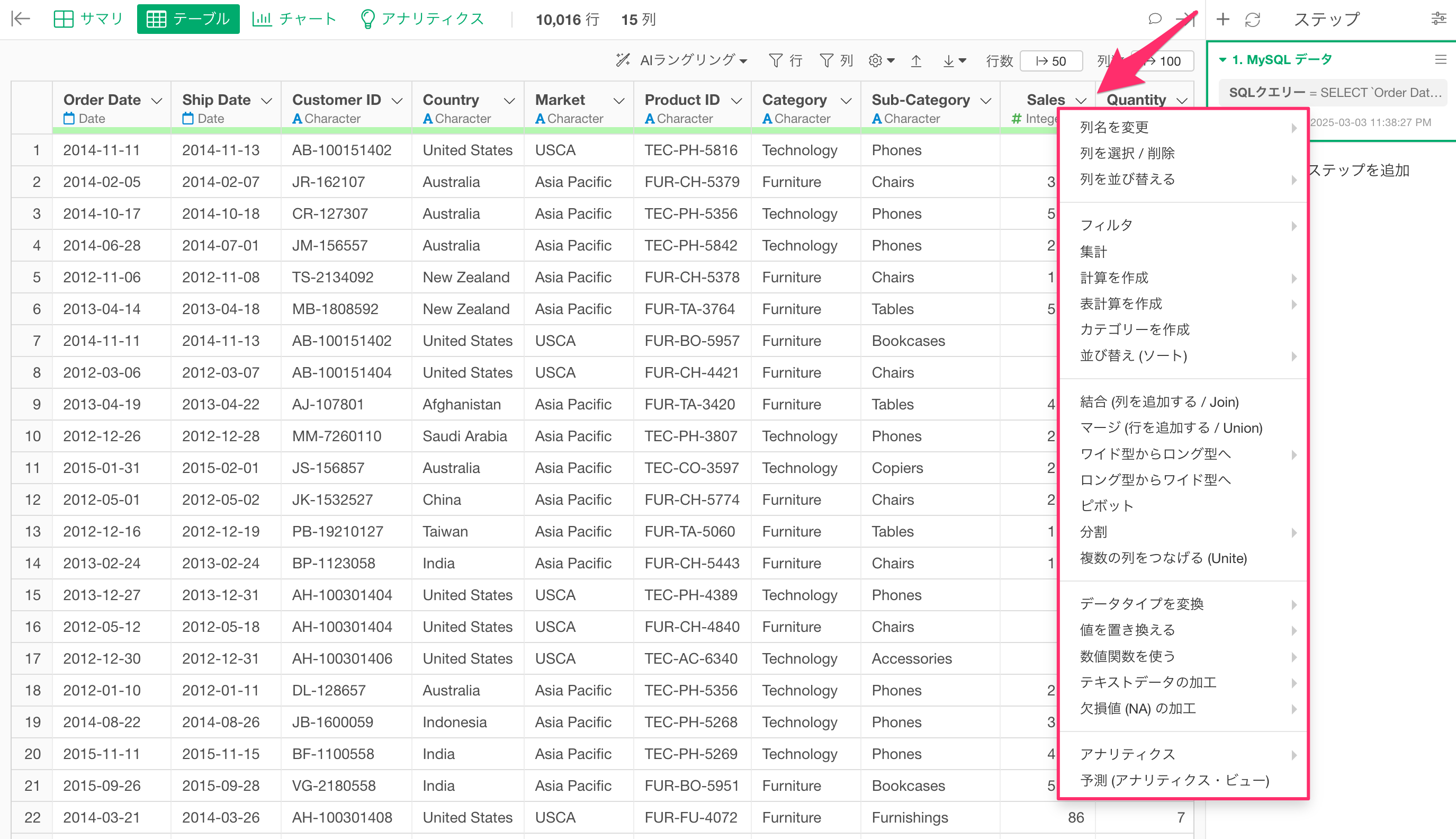Click the plus icon to add step
The height and width of the screenshot is (839, 1456).
(1223, 20)
